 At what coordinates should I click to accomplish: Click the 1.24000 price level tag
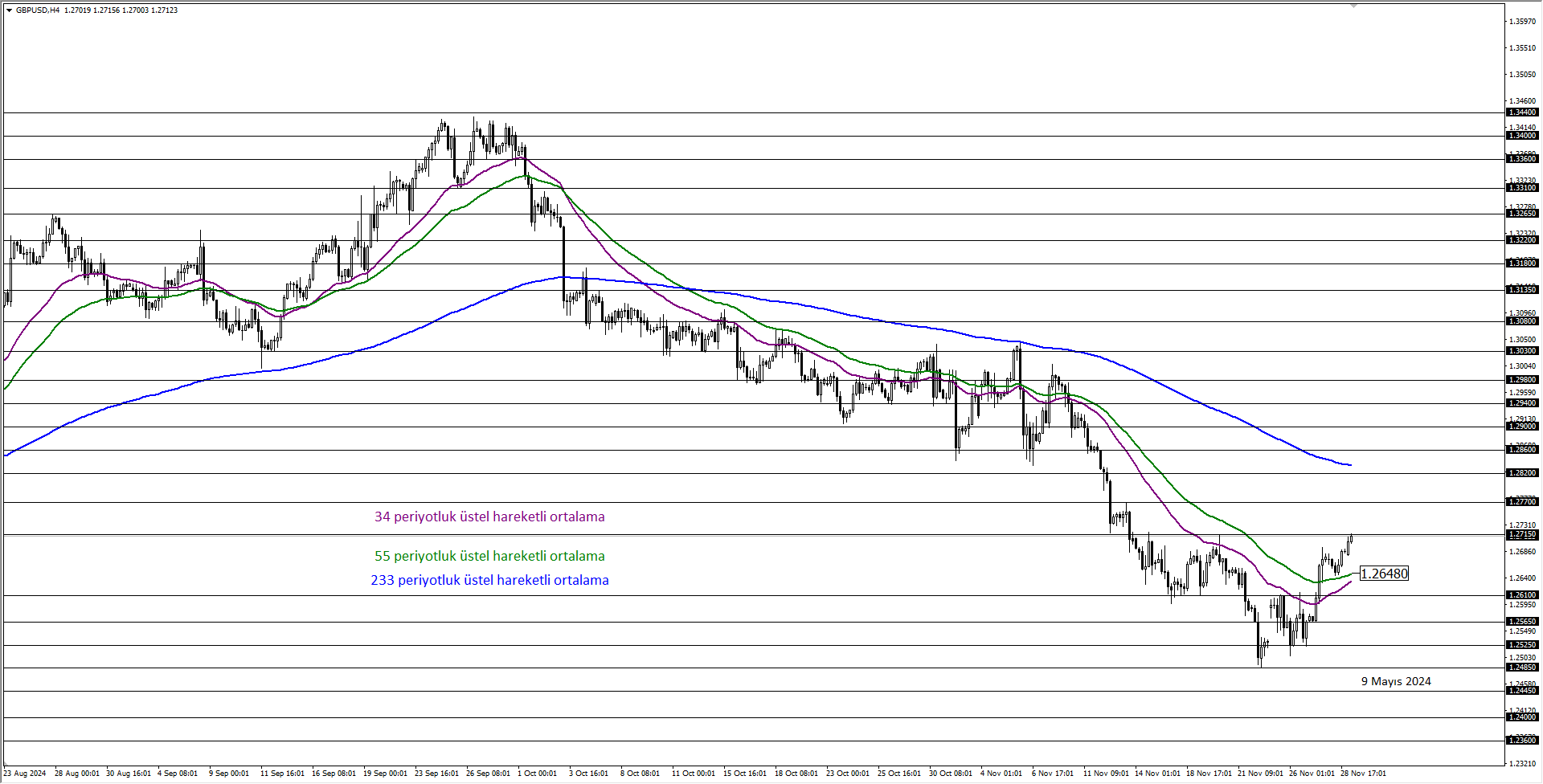point(1522,717)
